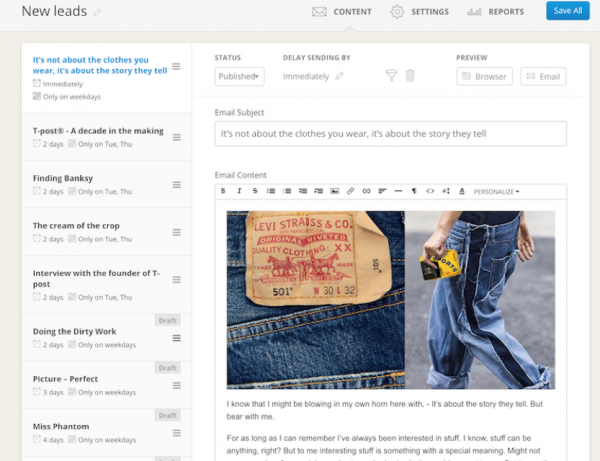Open text alignment options
600x461 pixels.
pos(382,191)
